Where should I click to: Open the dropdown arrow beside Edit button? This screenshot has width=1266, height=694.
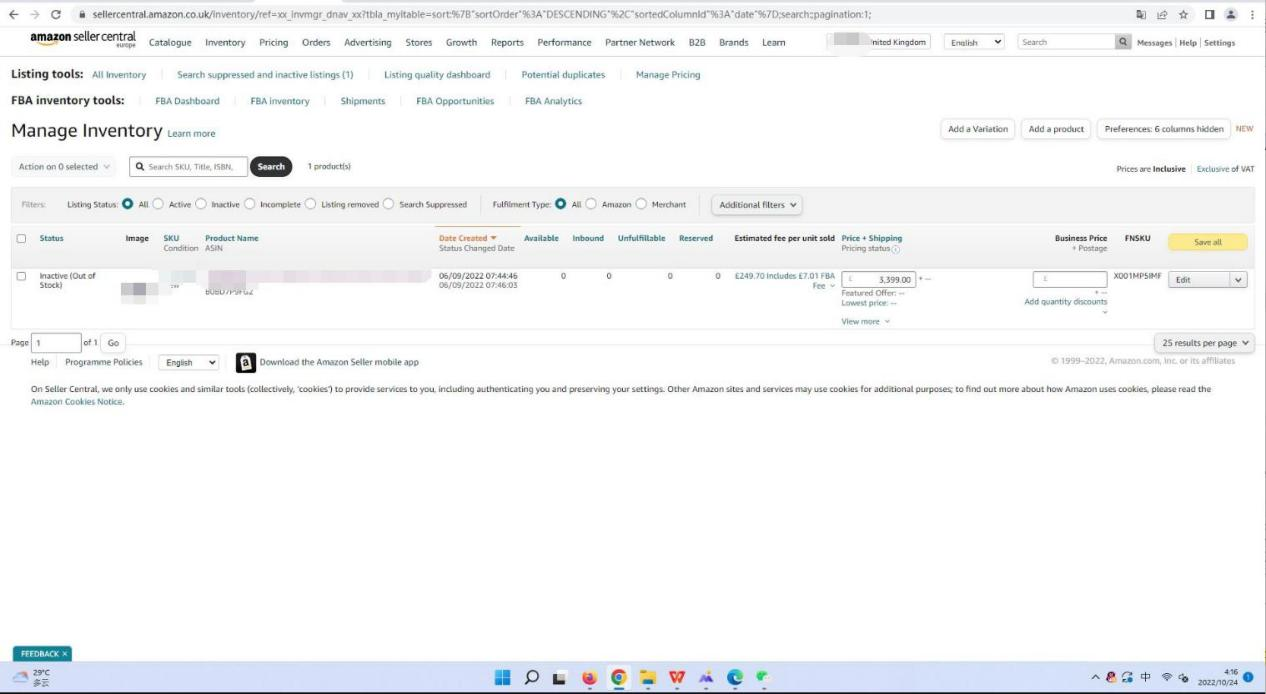(1239, 280)
